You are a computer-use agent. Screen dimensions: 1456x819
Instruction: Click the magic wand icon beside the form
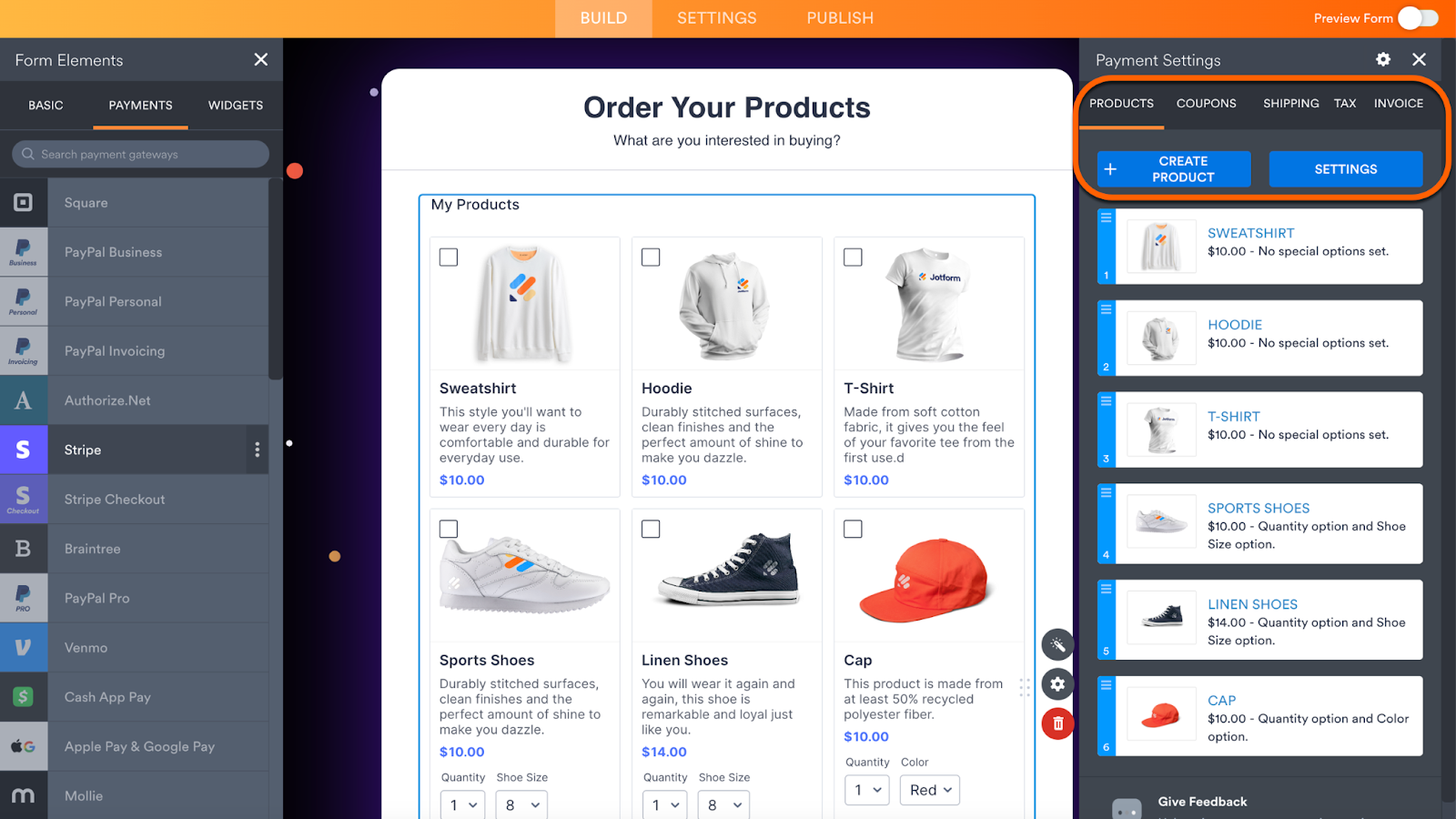1057,644
